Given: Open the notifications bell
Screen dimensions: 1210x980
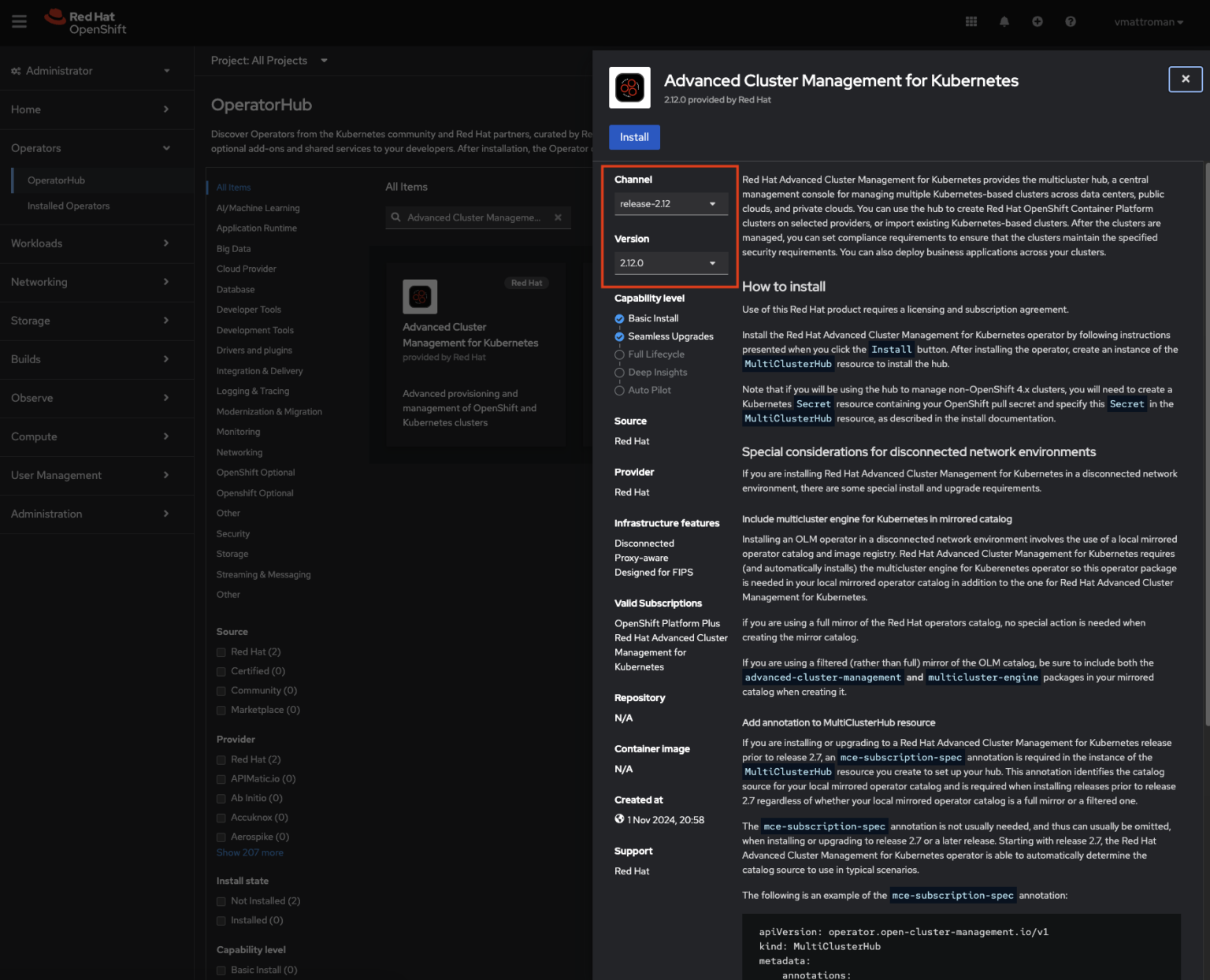Looking at the screenshot, I should pos(1004,21).
